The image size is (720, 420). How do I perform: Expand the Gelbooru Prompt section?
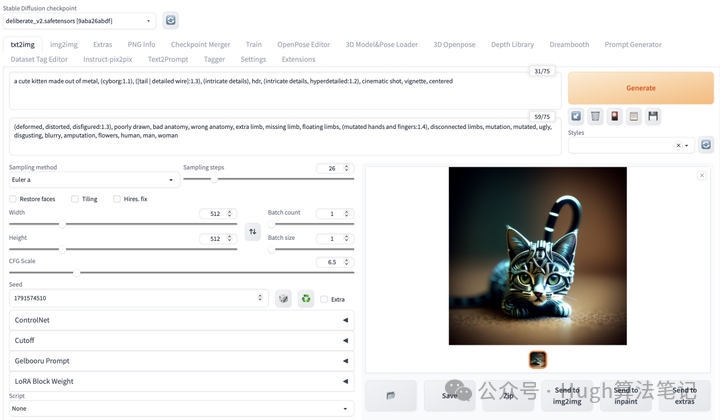pos(181,361)
